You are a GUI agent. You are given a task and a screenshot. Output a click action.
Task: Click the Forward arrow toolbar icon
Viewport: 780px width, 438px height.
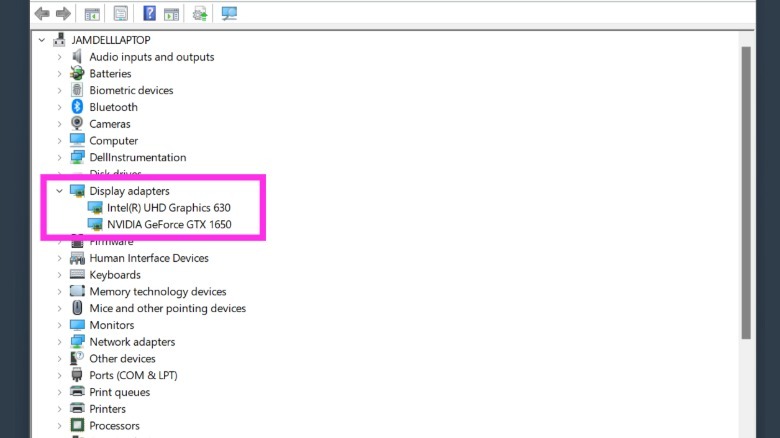[63, 13]
